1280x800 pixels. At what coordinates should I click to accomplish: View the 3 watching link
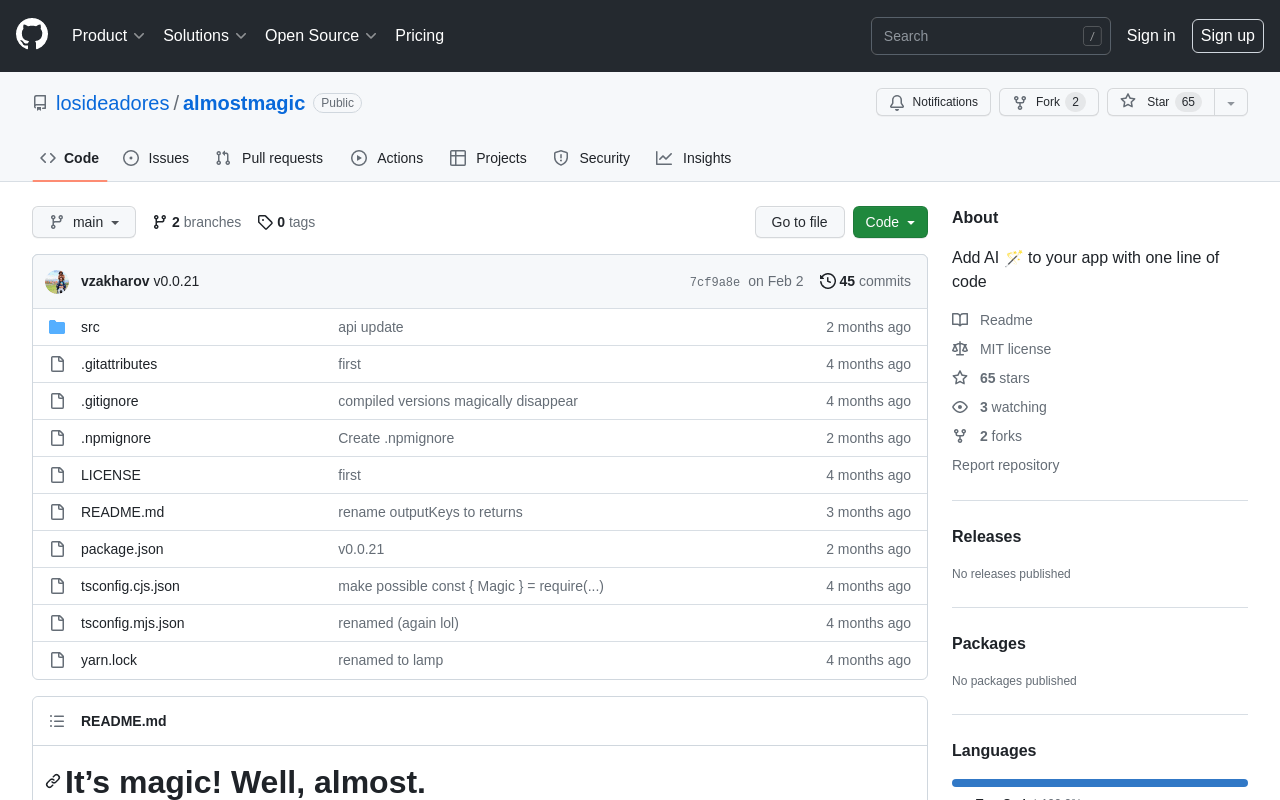[x=999, y=407]
